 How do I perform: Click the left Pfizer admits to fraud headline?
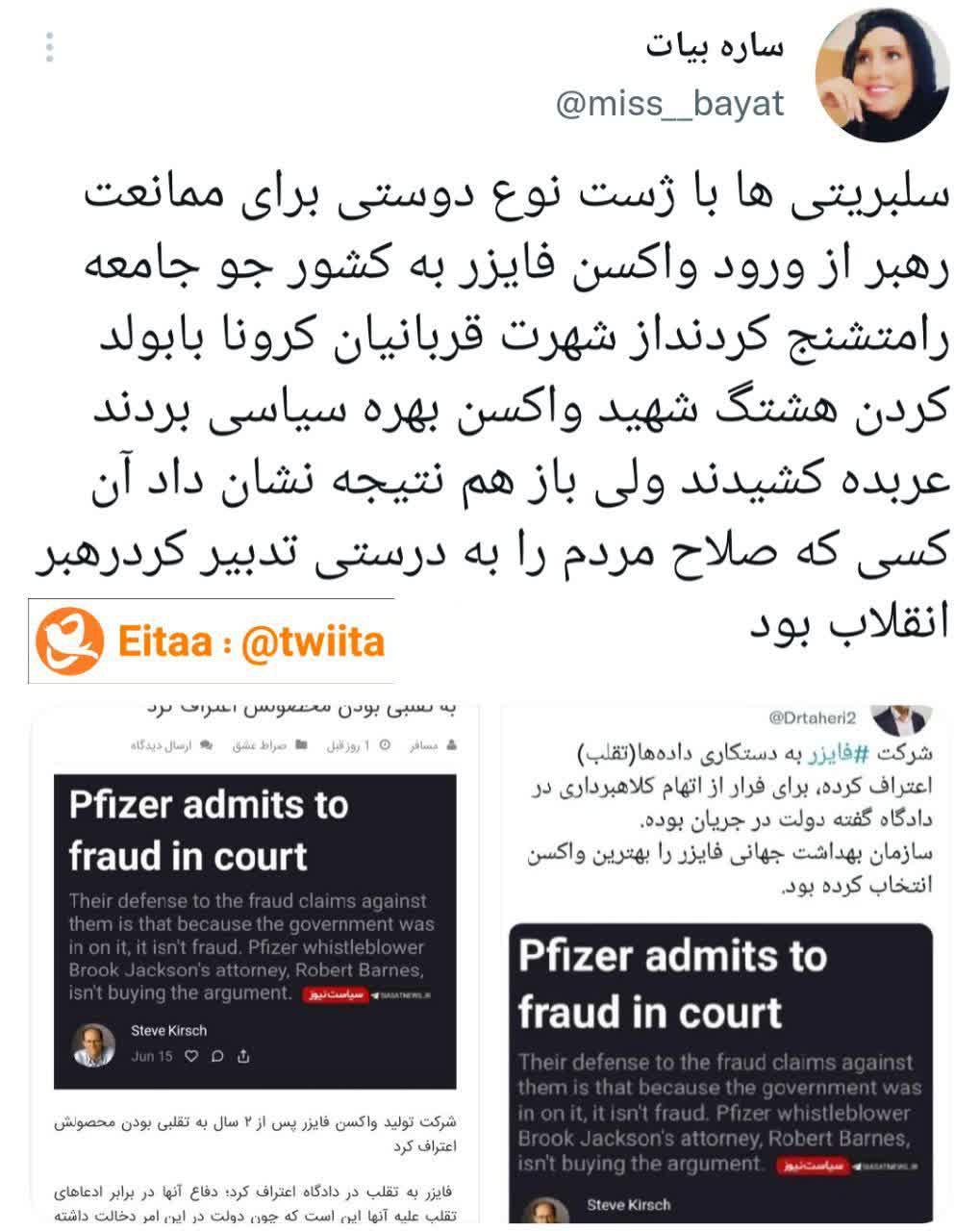[208, 830]
